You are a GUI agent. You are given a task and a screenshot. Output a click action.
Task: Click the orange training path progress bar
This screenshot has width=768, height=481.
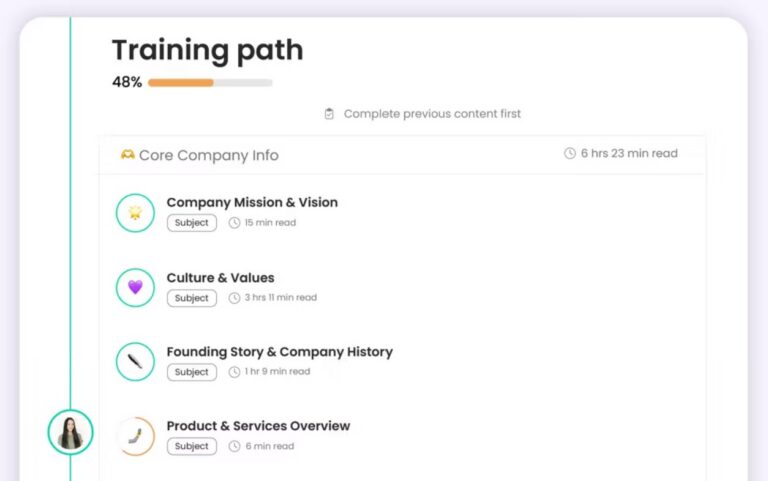pos(210,83)
